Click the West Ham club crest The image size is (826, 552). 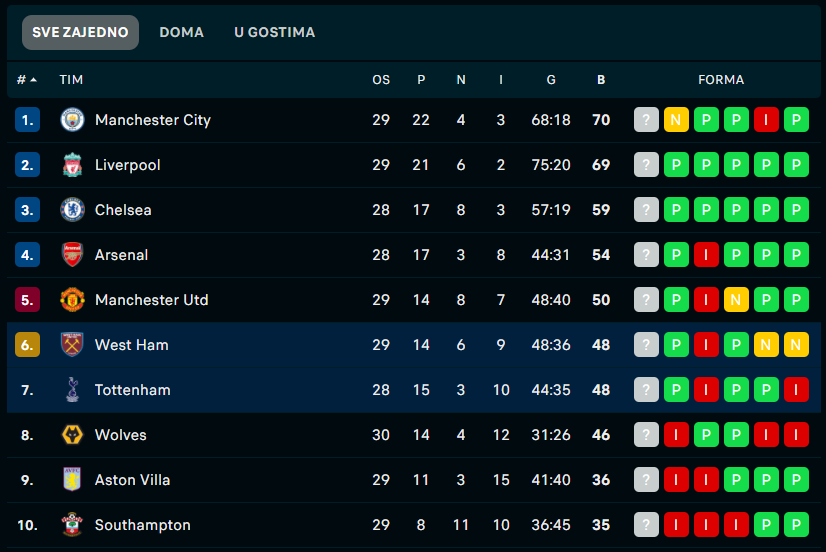[72, 345]
